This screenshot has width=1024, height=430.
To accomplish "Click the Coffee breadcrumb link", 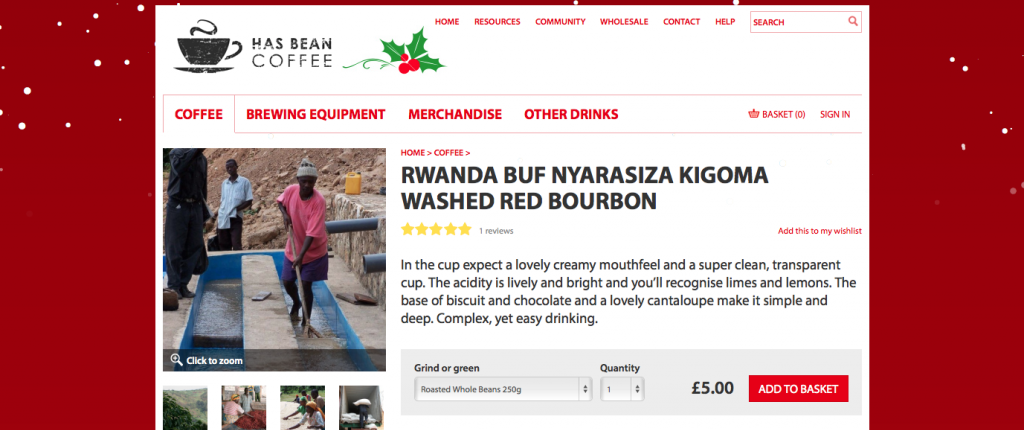I will point(449,153).
